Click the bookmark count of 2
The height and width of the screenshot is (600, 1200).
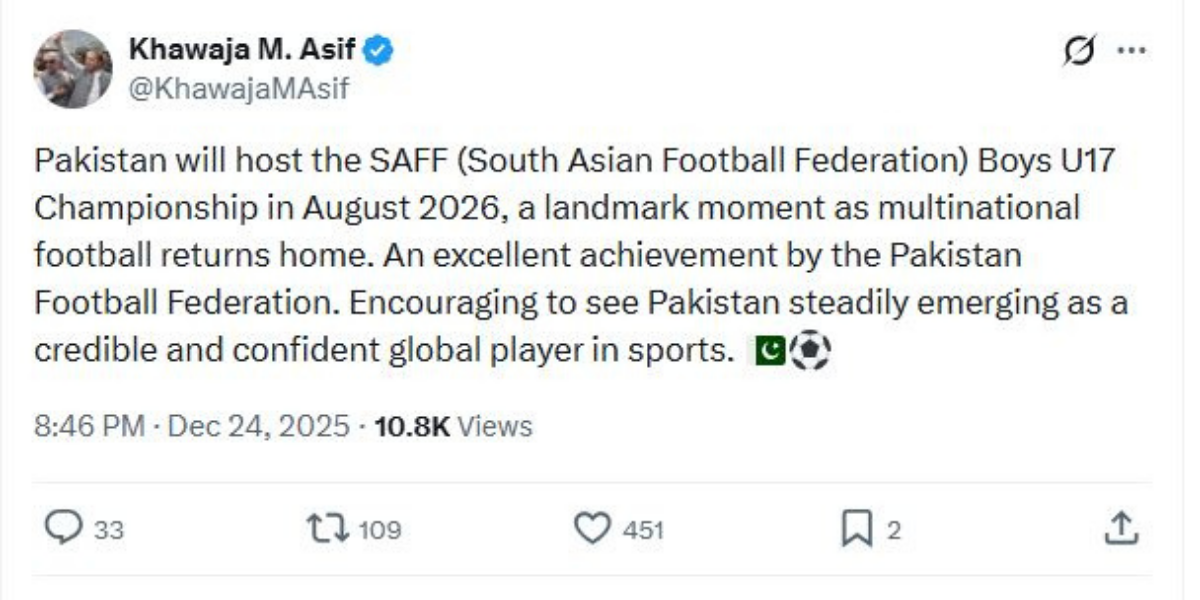894,530
